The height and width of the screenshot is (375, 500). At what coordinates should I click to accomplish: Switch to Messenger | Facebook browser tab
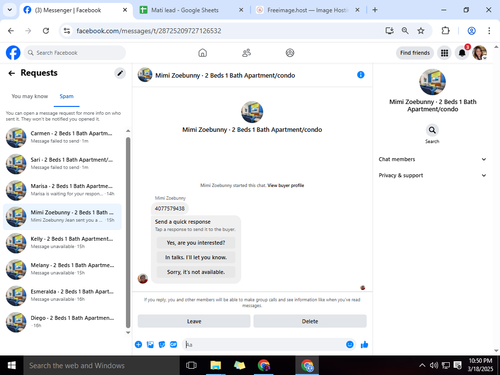76,10
